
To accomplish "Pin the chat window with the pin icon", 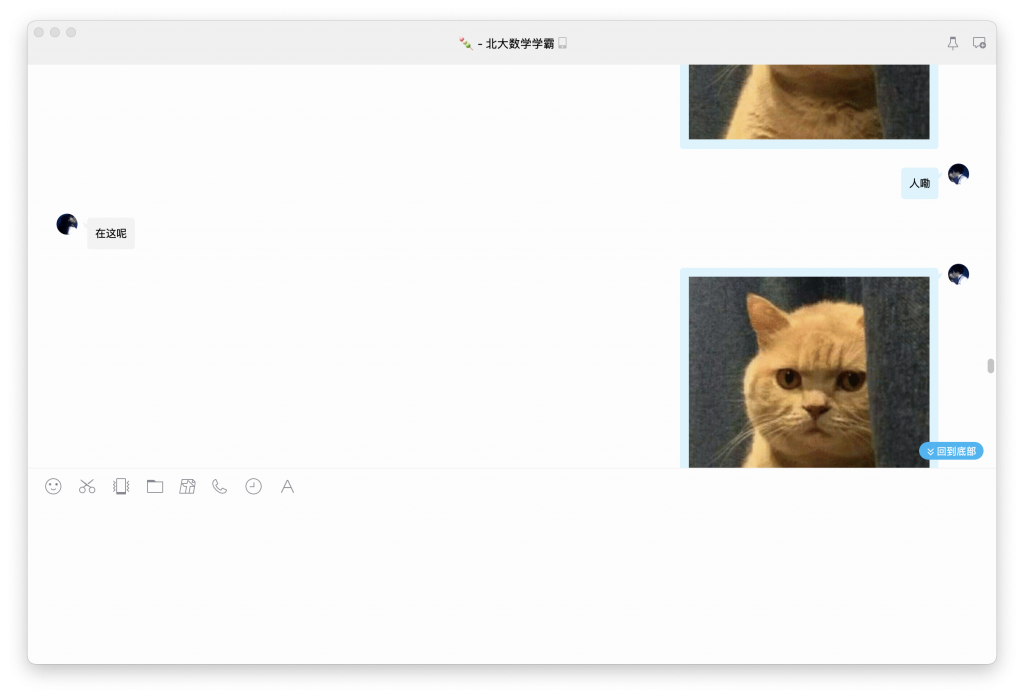I will click(x=952, y=43).
